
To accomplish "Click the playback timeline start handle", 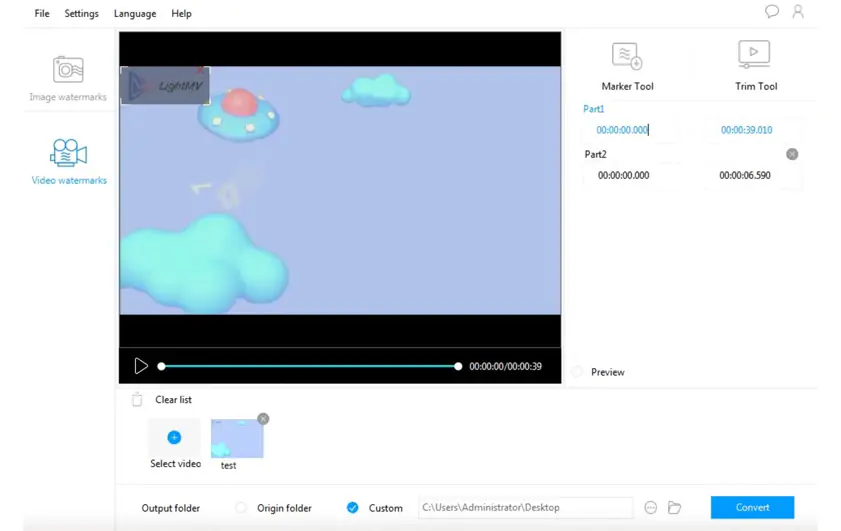I will [x=161, y=366].
